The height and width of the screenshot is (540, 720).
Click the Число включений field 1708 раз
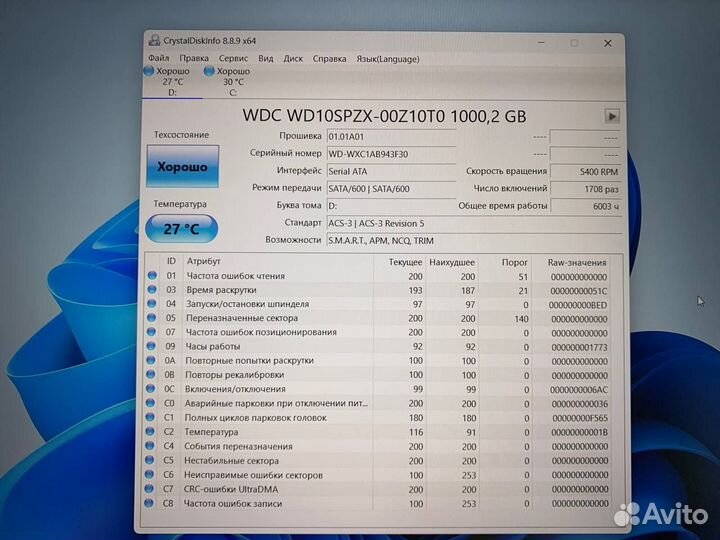[585, 189]
